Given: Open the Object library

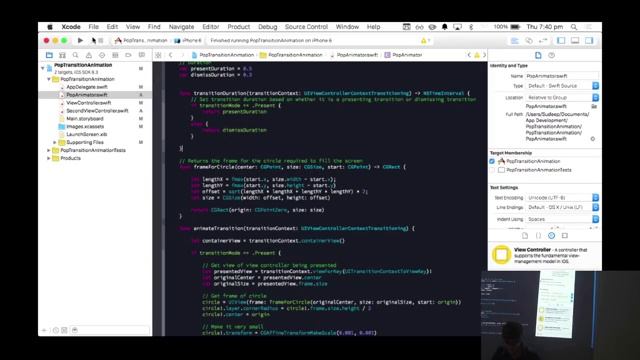Looking at the screenshot, I should pyautogui.click(x=551, y=236).
